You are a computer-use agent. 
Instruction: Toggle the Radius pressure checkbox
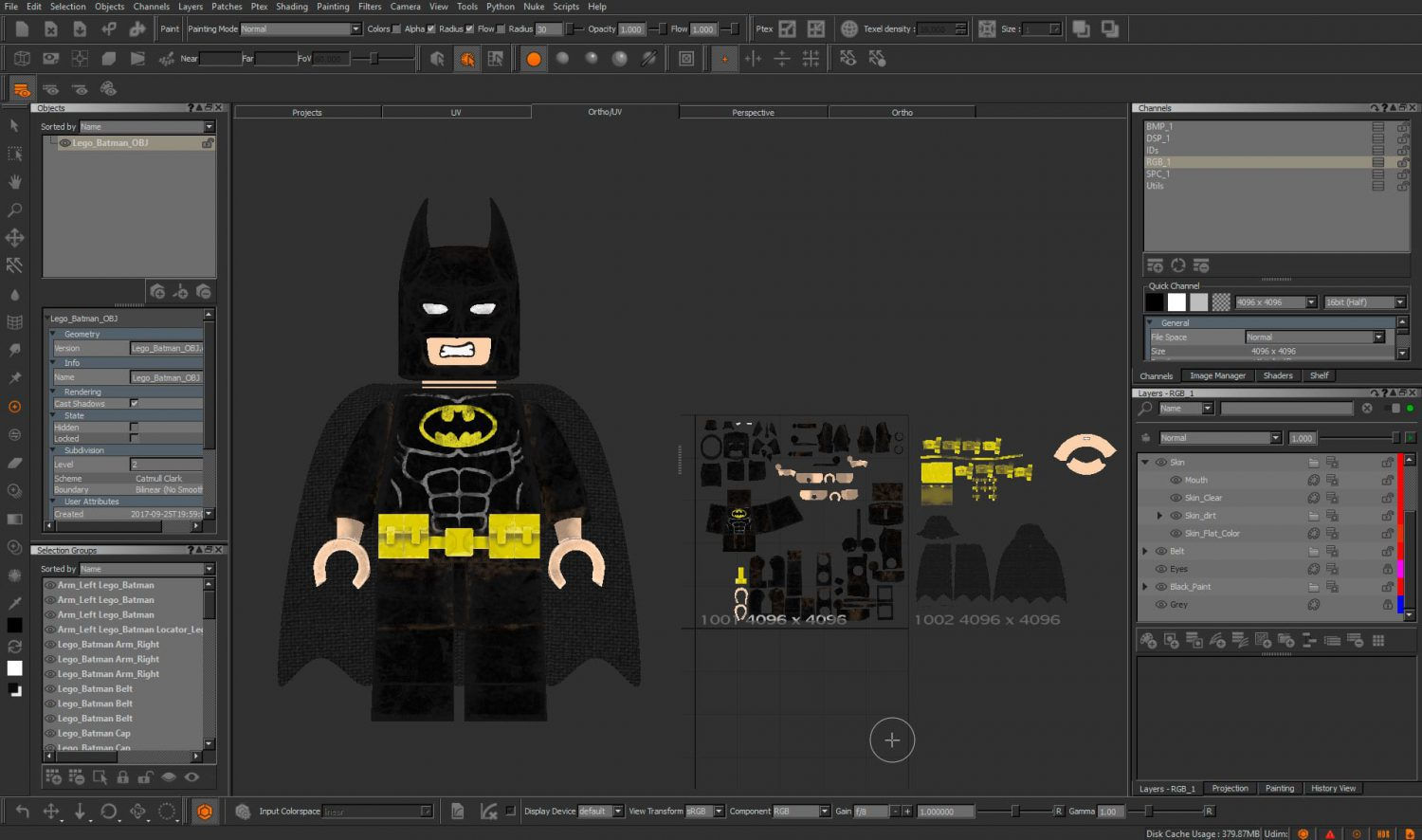tap(469, 29)
